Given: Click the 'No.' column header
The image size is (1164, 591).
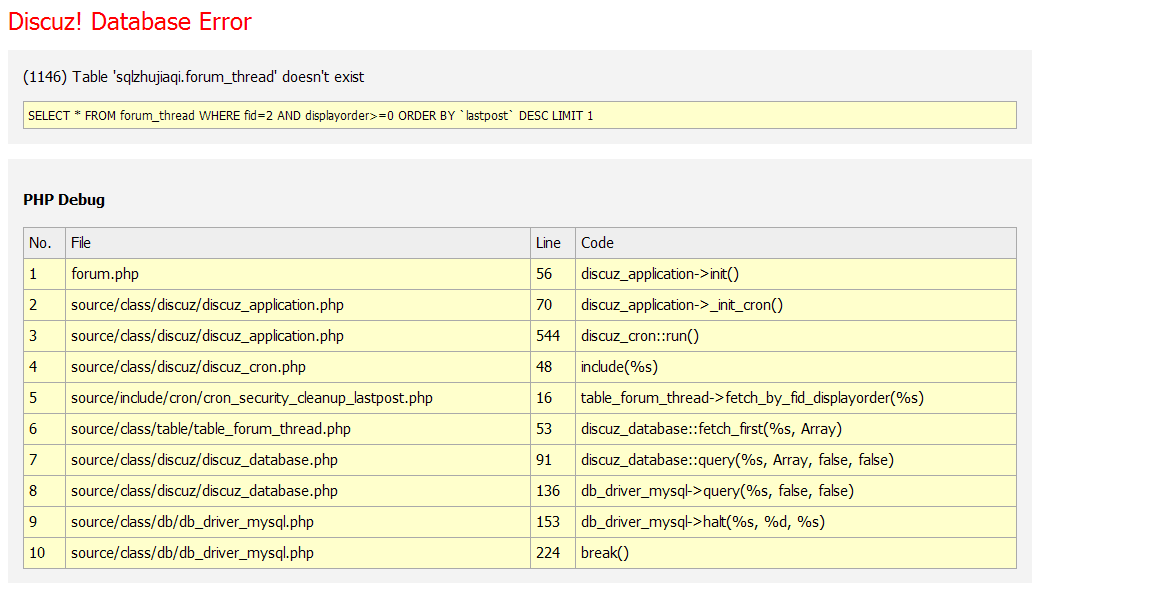Looking at the screenshot, I should (45, 243).
